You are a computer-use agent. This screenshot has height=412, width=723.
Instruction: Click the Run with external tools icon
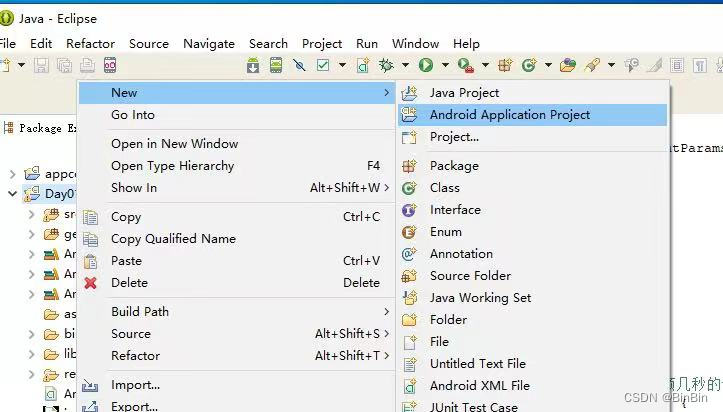(465, 65)
